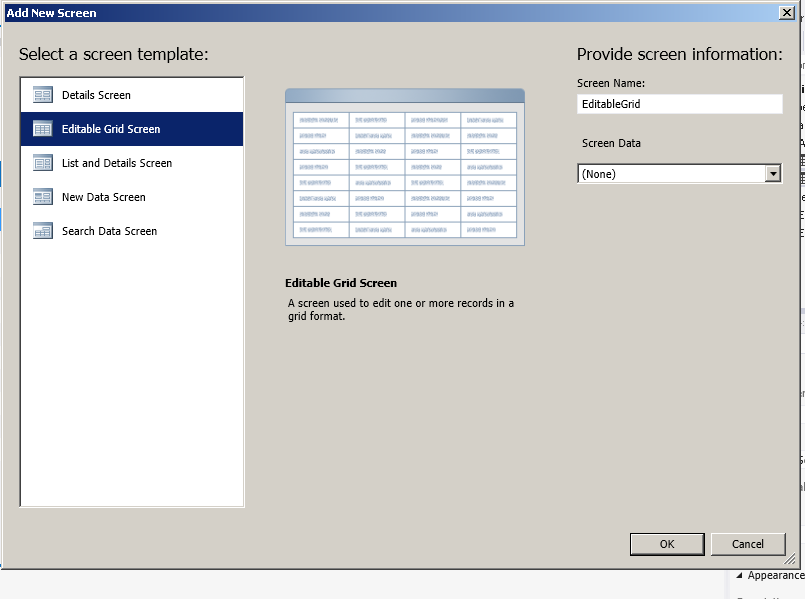Click the Details Screen template icon
The height and width of the screenshot is (599, 805).
(43, 95)
